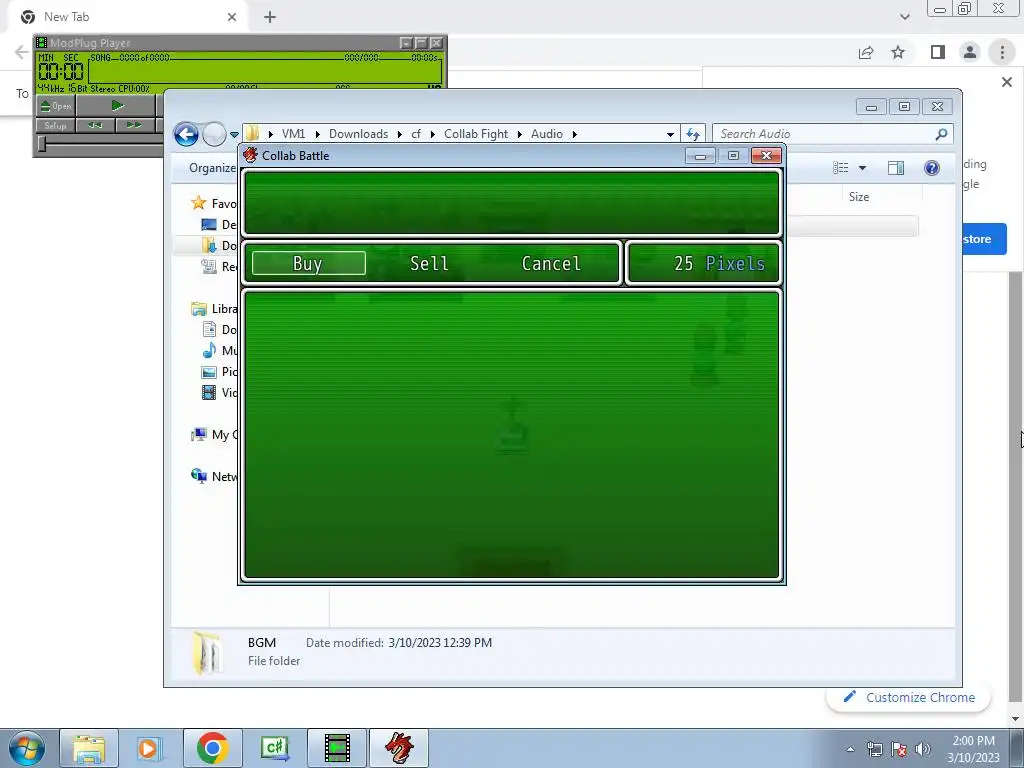Image resolution: width=1024 pixels, height=768 pixels.
Task: Click the Favorites star in navigation pane
Action: (x=199, y=203)
